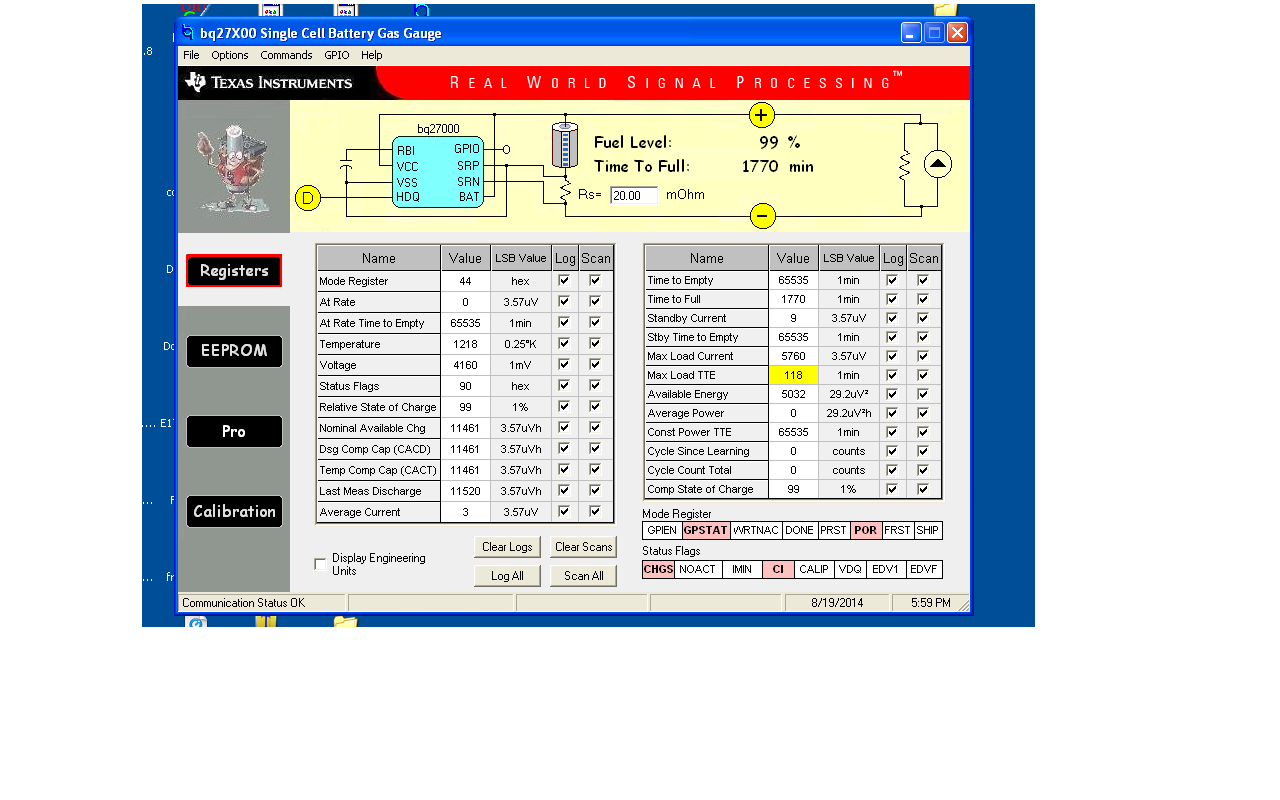This screenshot has width=1280, height=800.
Task: Toggle Scan checkbox for Relative State of Charge
Action: point(595,407)
